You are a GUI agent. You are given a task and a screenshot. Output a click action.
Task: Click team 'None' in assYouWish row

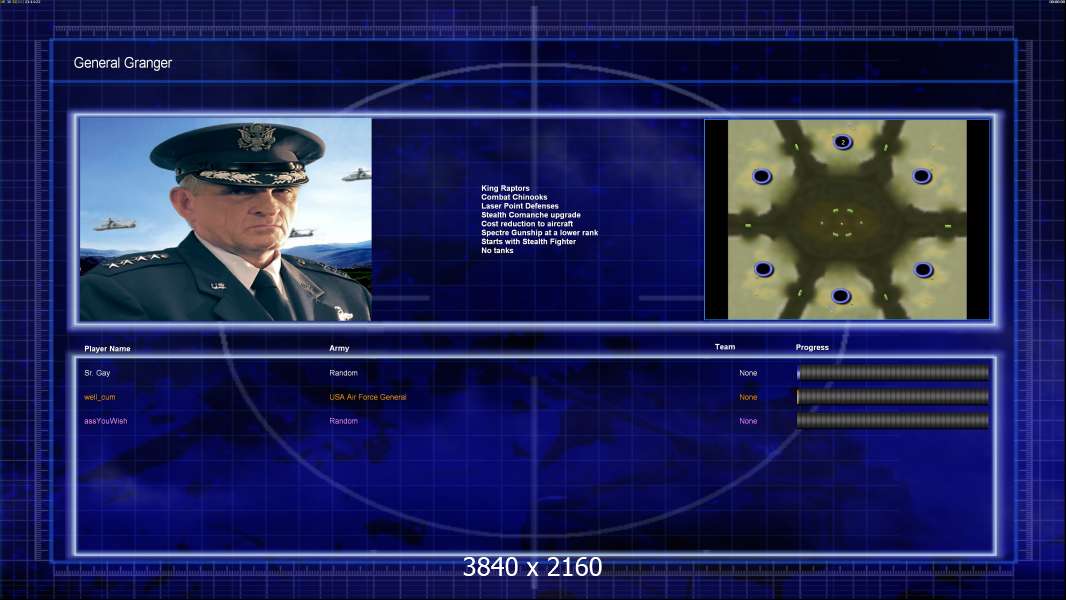(x=748, y=421)
